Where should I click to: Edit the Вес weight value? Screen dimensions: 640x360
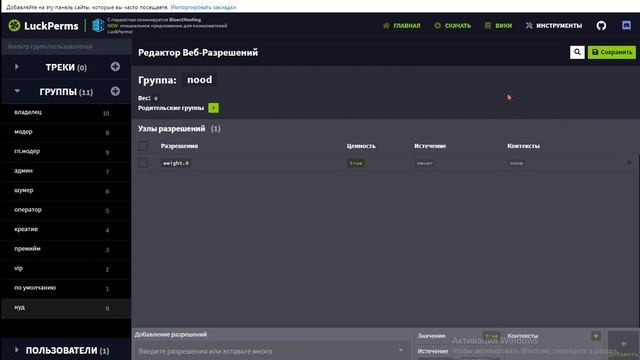156,98
